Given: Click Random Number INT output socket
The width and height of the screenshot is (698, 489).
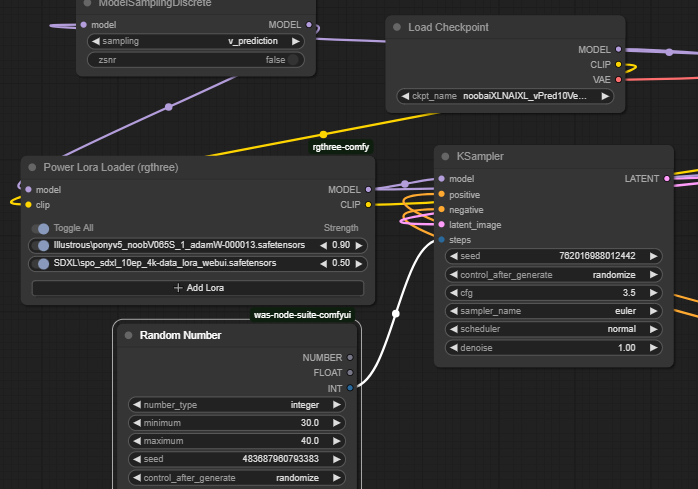Looking at the screenshot, I should point(350,388).
